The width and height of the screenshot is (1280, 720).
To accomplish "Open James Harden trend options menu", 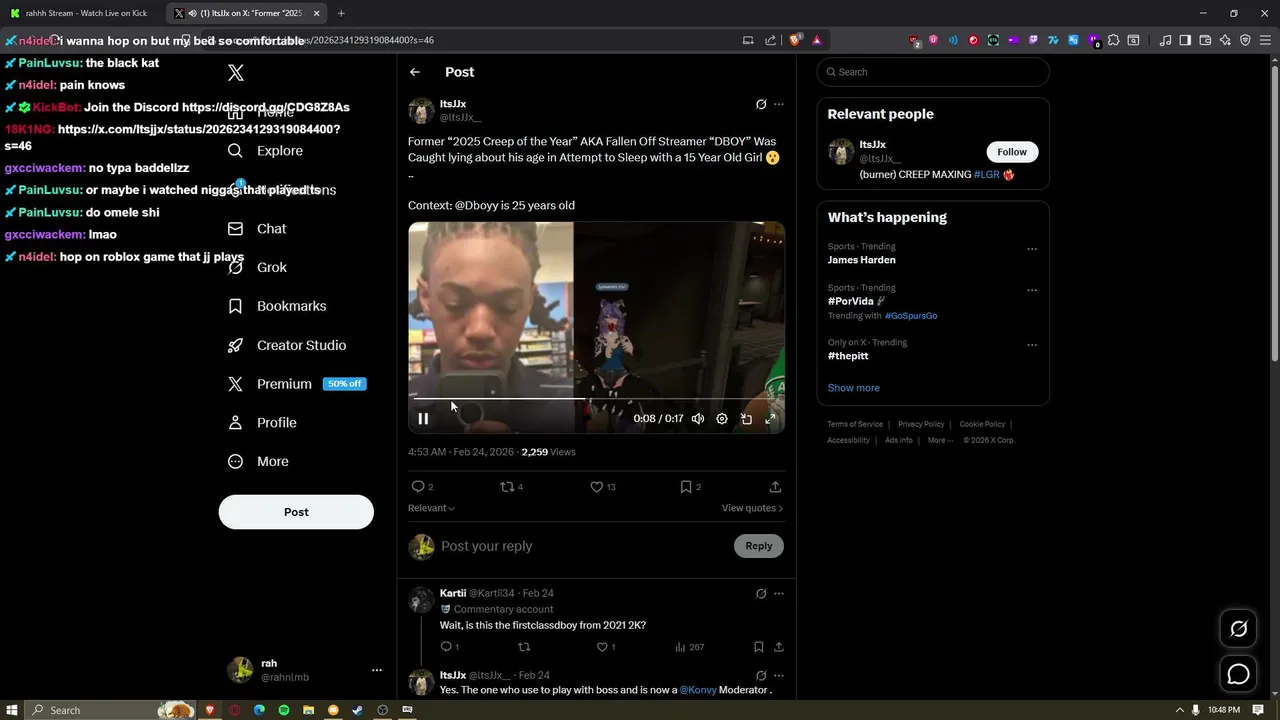I will 1032,249.
